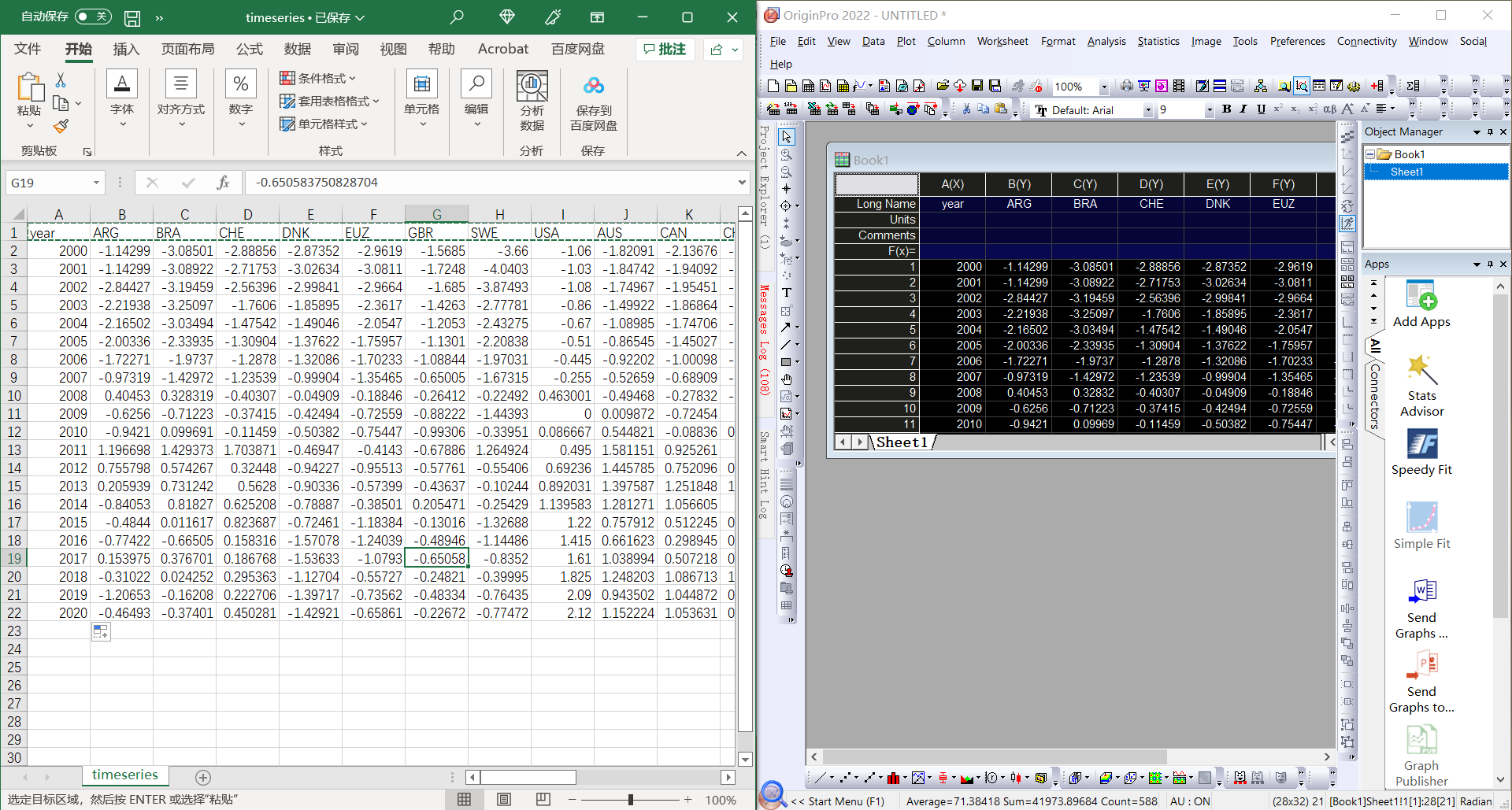Open Origin zoom 100% dropdown

tap(1104, 87)
